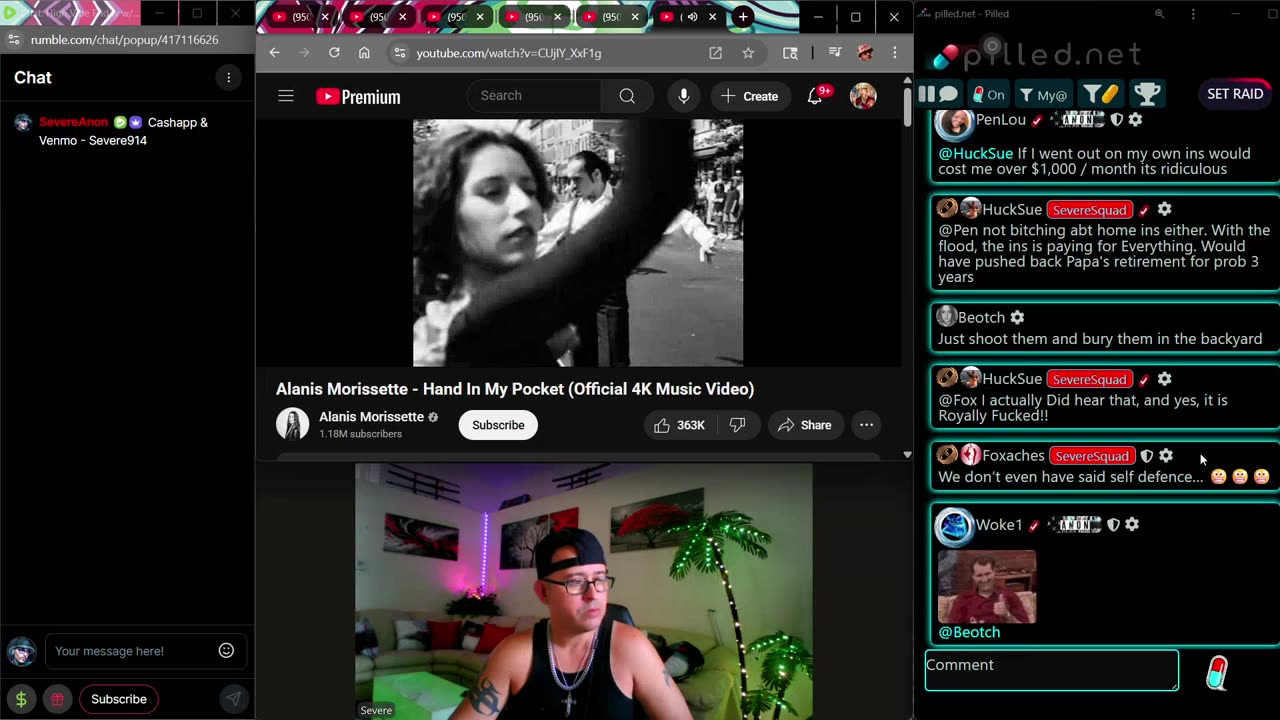Open browser media controls music-note icon
Screen dimensions: 1280x720
[x=835, y=53]
